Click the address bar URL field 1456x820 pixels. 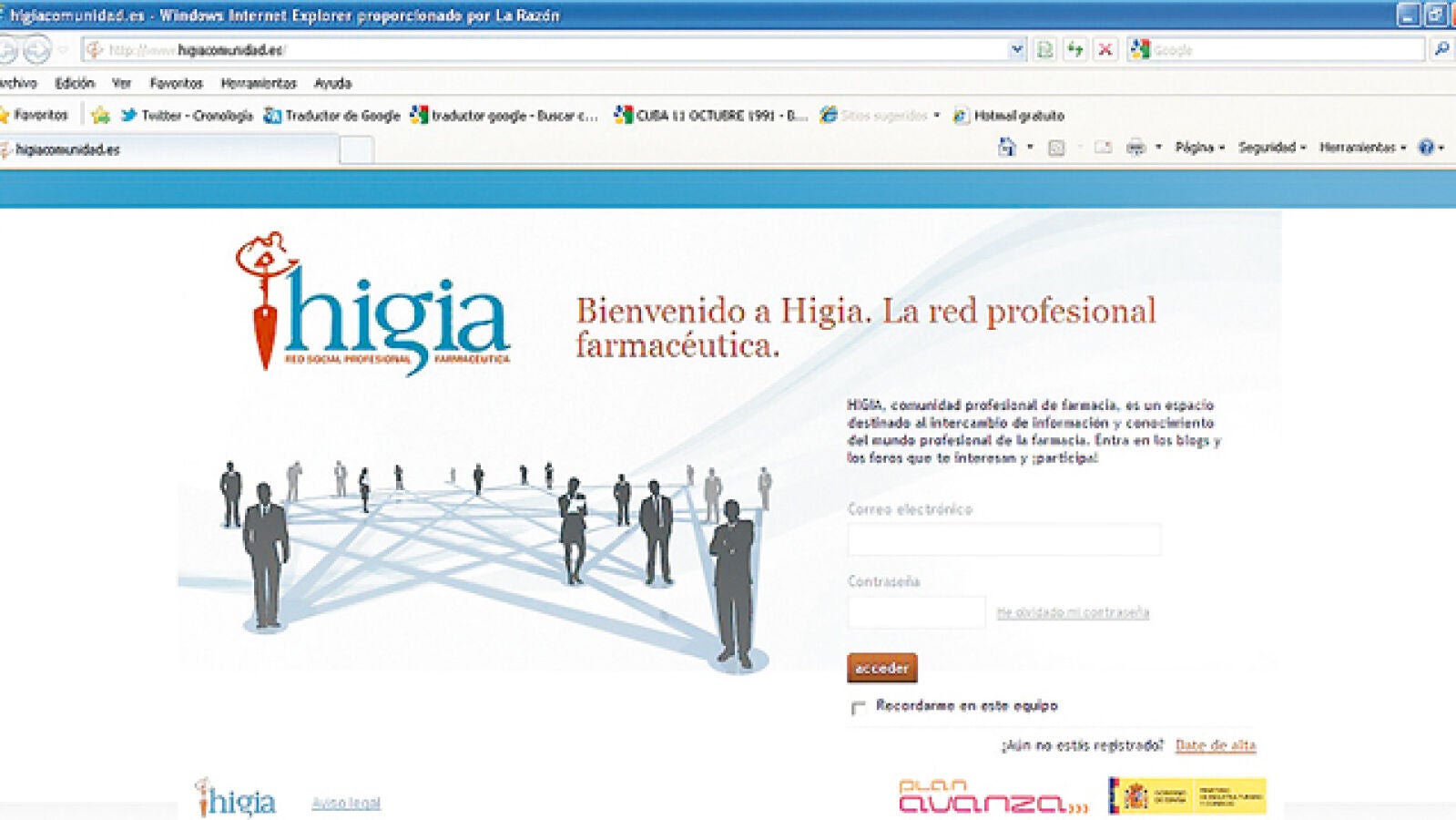pos(546,49)
